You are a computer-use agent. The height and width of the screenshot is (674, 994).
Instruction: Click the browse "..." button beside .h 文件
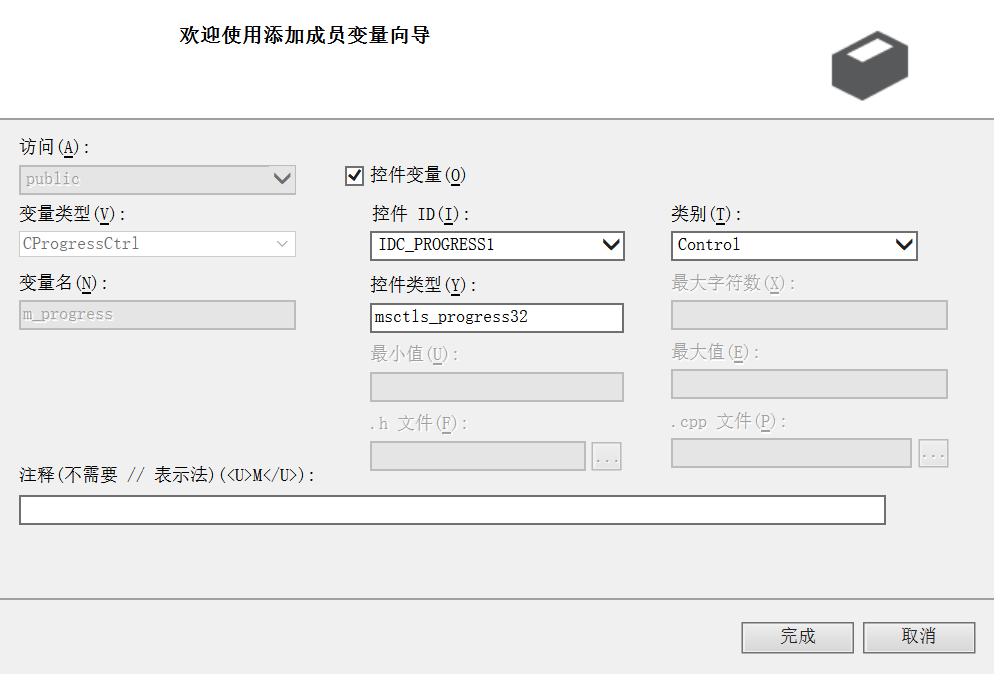606,454
